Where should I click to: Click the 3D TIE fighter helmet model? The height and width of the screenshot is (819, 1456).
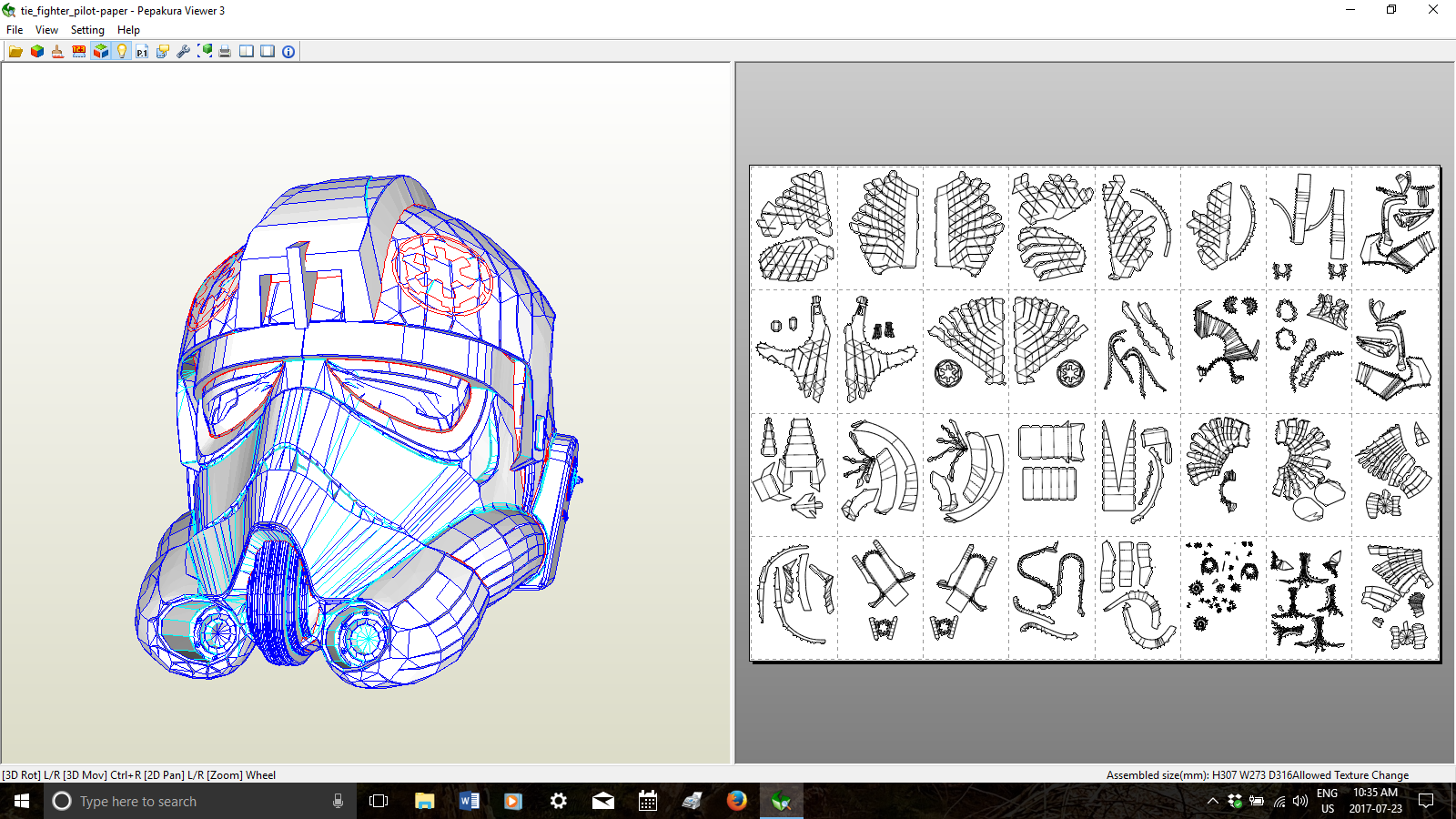click(x=359, y=432)
